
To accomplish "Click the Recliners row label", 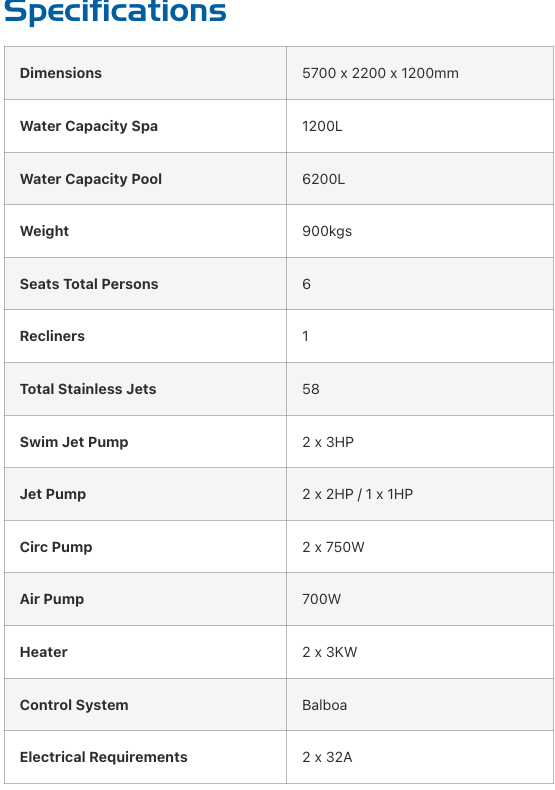I will [x=52, y=336].
